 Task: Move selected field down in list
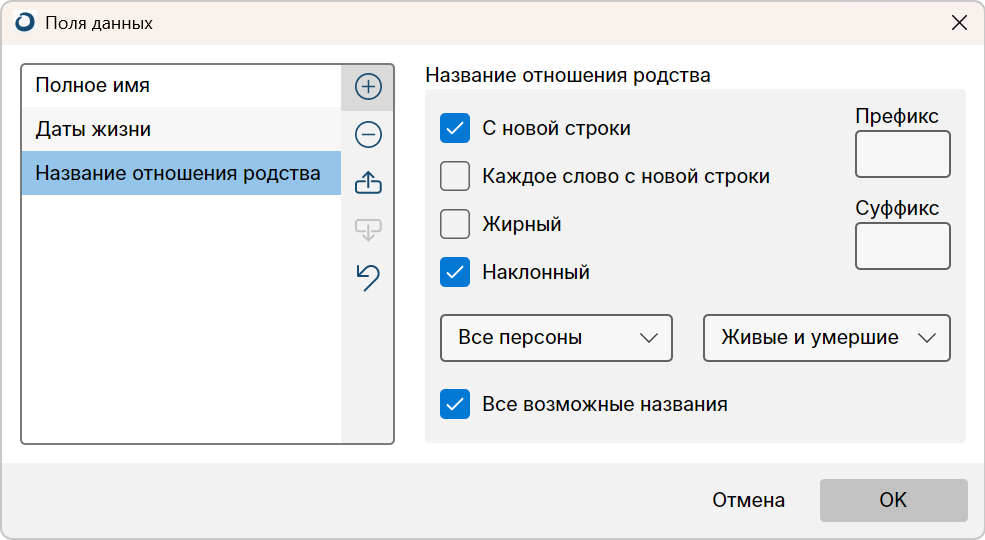coord(368,229)
